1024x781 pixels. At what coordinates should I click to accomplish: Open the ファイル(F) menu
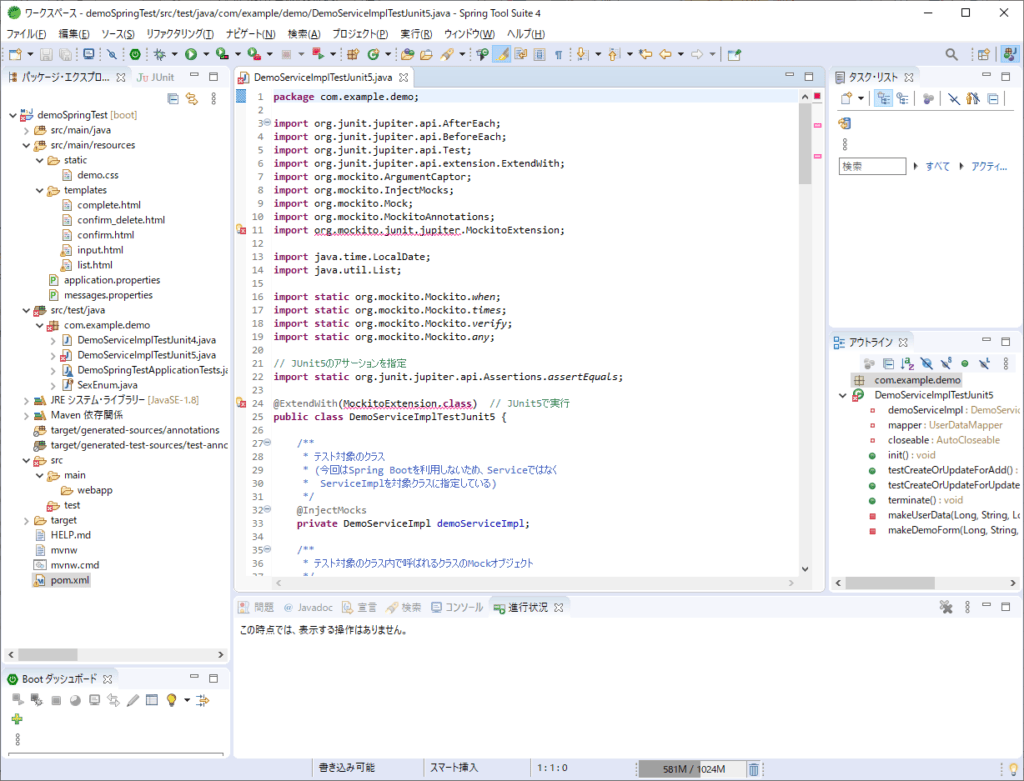tap(26, 34)
